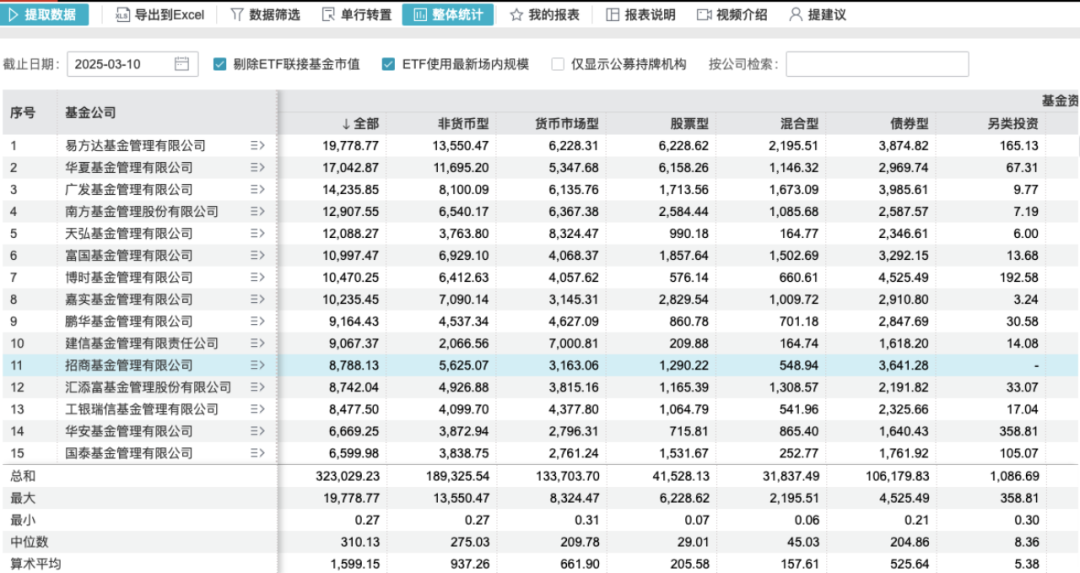Expand row menu for 天弘基金管理有限公司

(x=257, y=234)
